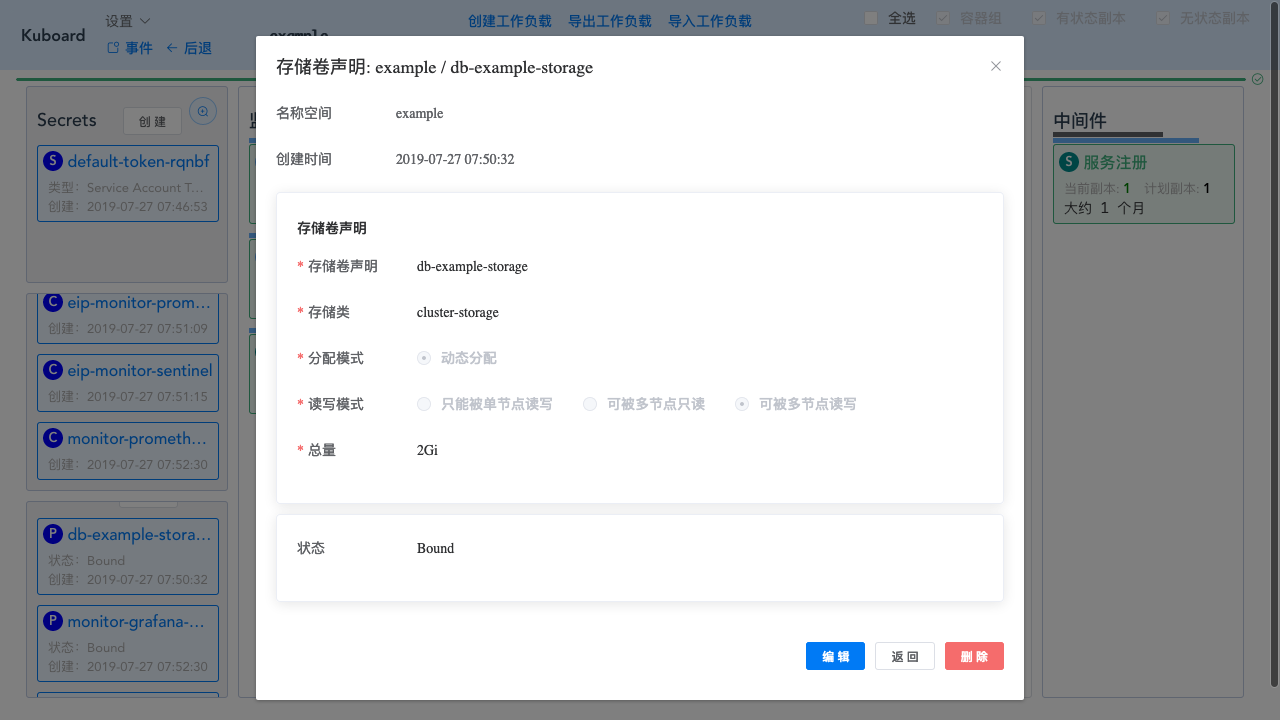Select the 可被多节点只读 radio button
The height and width of the screenshot is (720, 1280).
click(590, 404)
